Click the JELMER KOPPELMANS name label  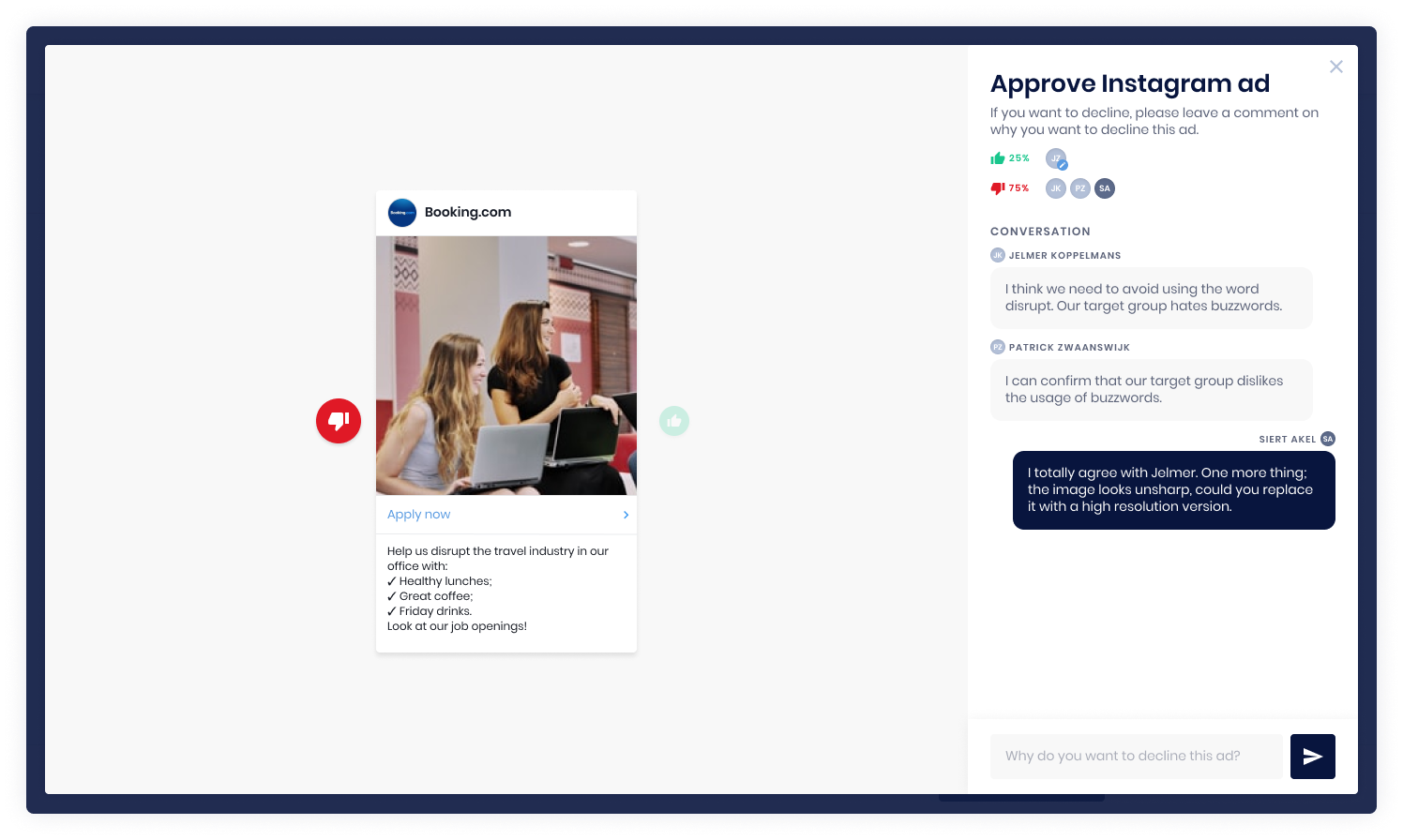point(1065,255)
